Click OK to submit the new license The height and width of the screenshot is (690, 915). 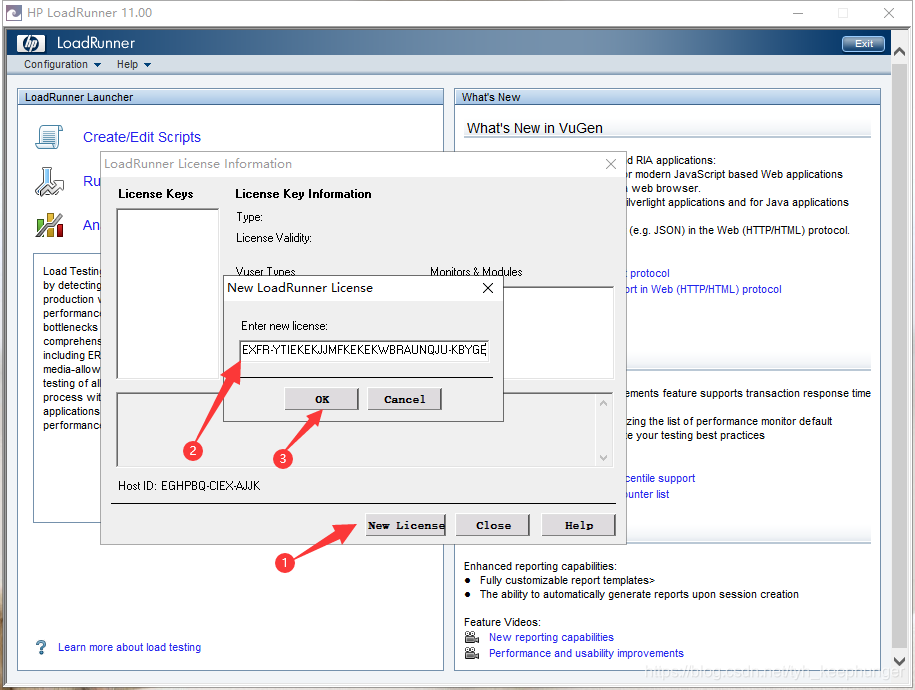pos(322,399)
